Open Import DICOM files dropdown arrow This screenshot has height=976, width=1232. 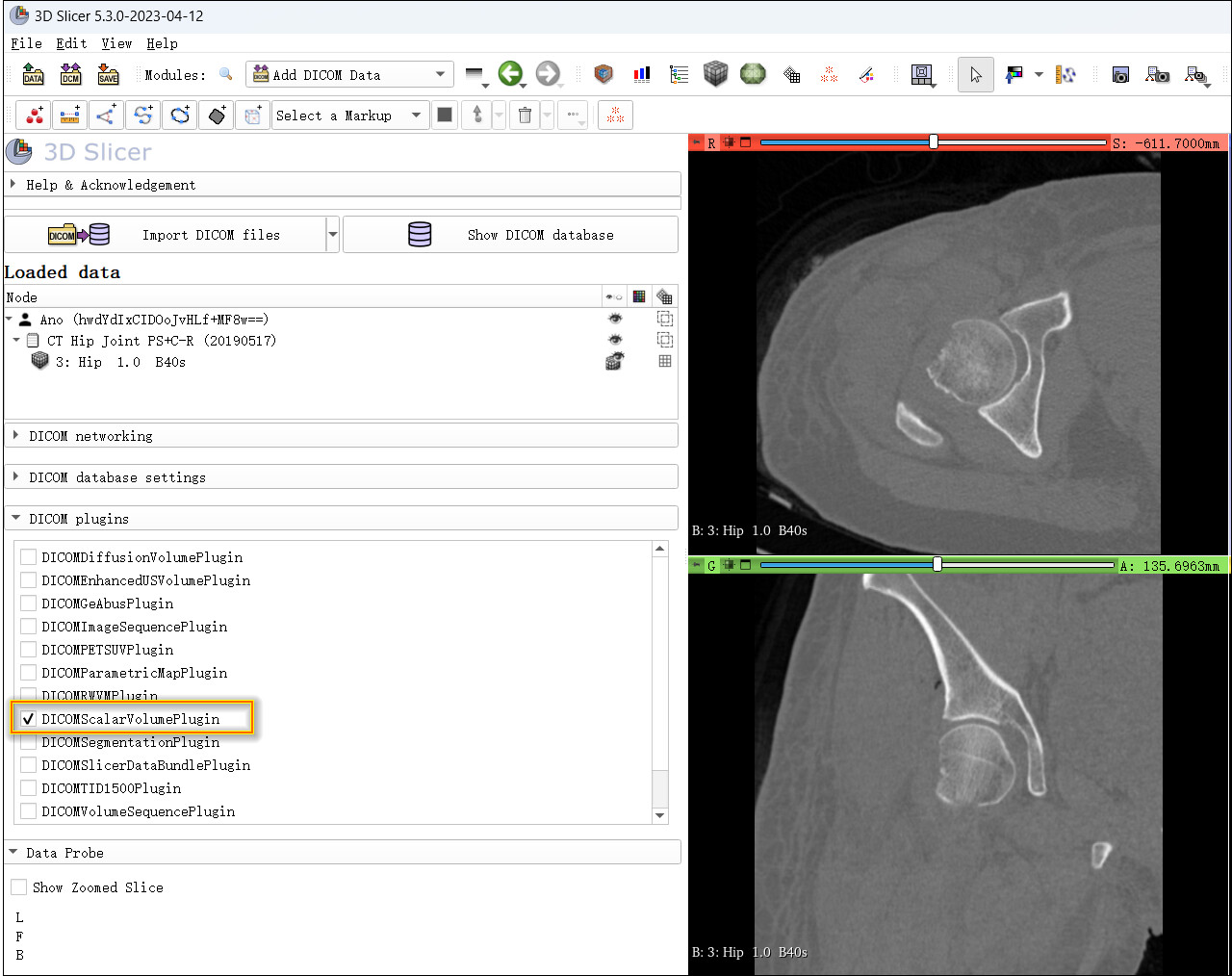click(333, 234)
